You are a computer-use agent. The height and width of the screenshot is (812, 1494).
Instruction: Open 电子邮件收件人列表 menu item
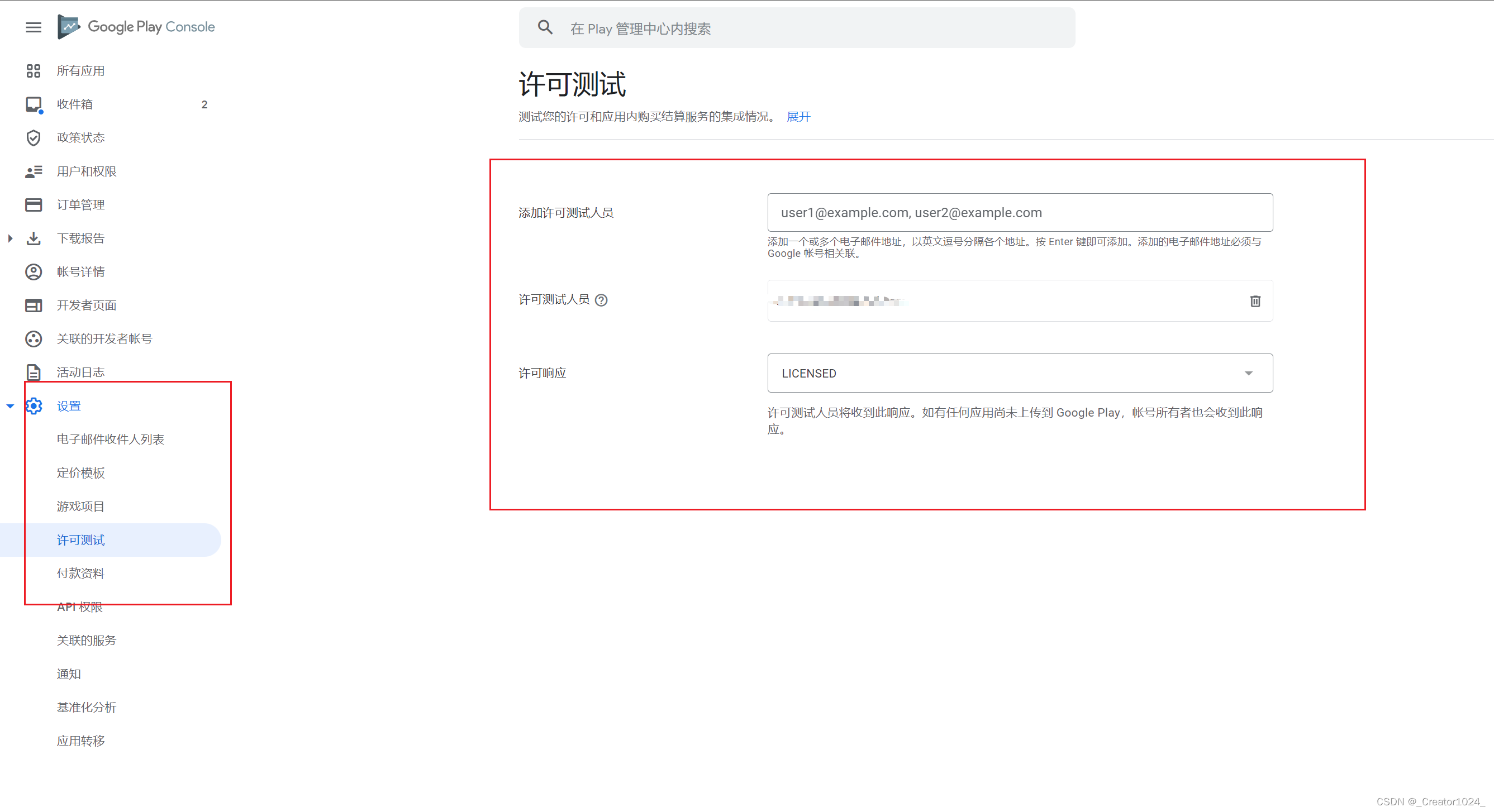[x=110, y=440]
